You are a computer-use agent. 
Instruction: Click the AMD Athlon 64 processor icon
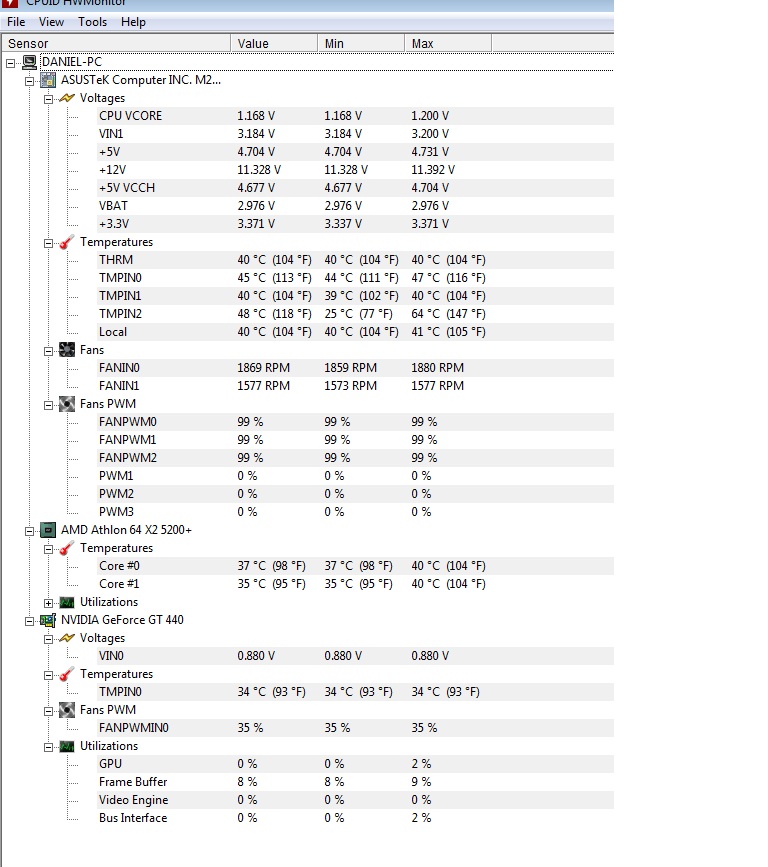48,530
